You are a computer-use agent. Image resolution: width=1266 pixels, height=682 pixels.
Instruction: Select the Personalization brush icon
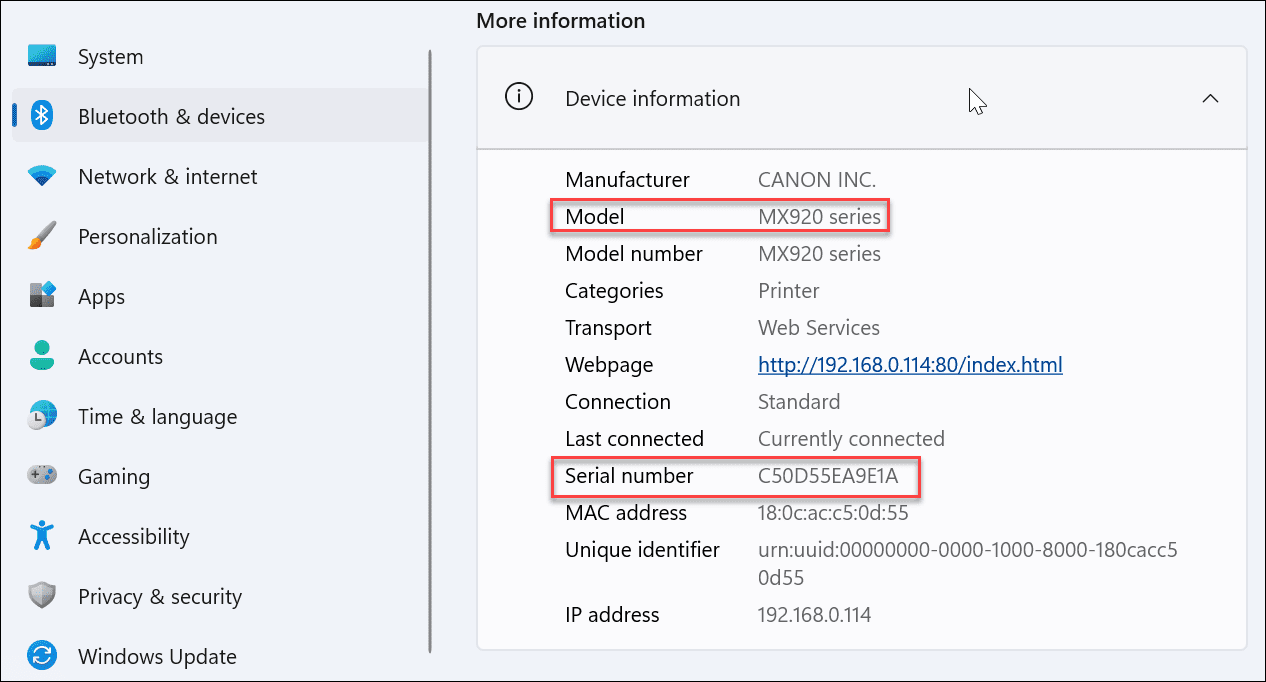tap(42, 236)
